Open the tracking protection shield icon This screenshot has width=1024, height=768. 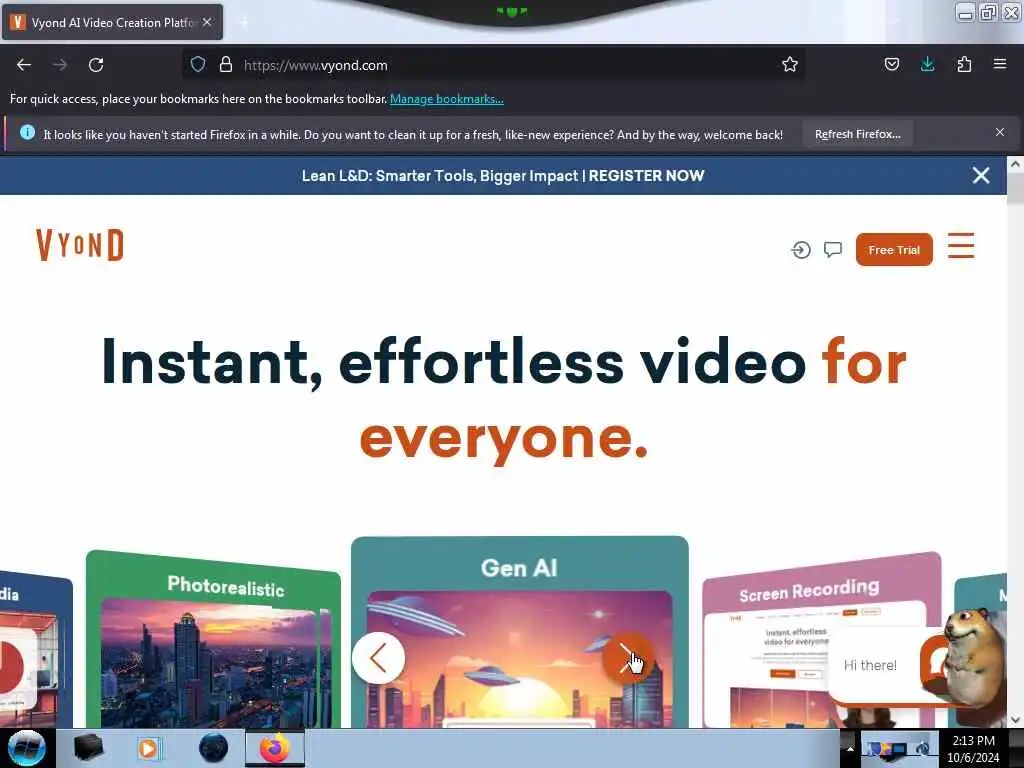[198, 64]
